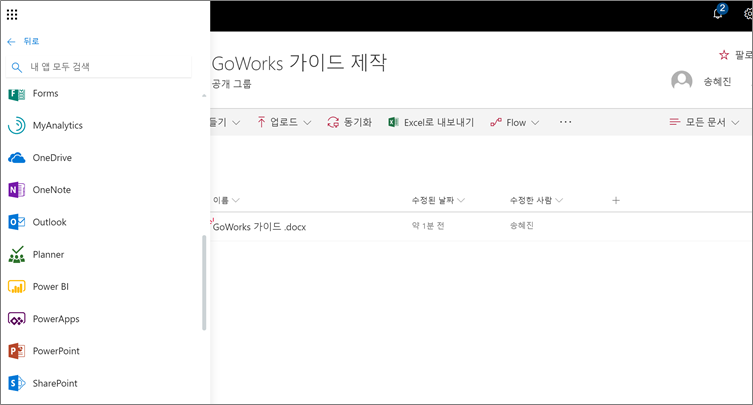Open SharePoint from app list
The height and width of the screenshot is (405, 753).
54,383
